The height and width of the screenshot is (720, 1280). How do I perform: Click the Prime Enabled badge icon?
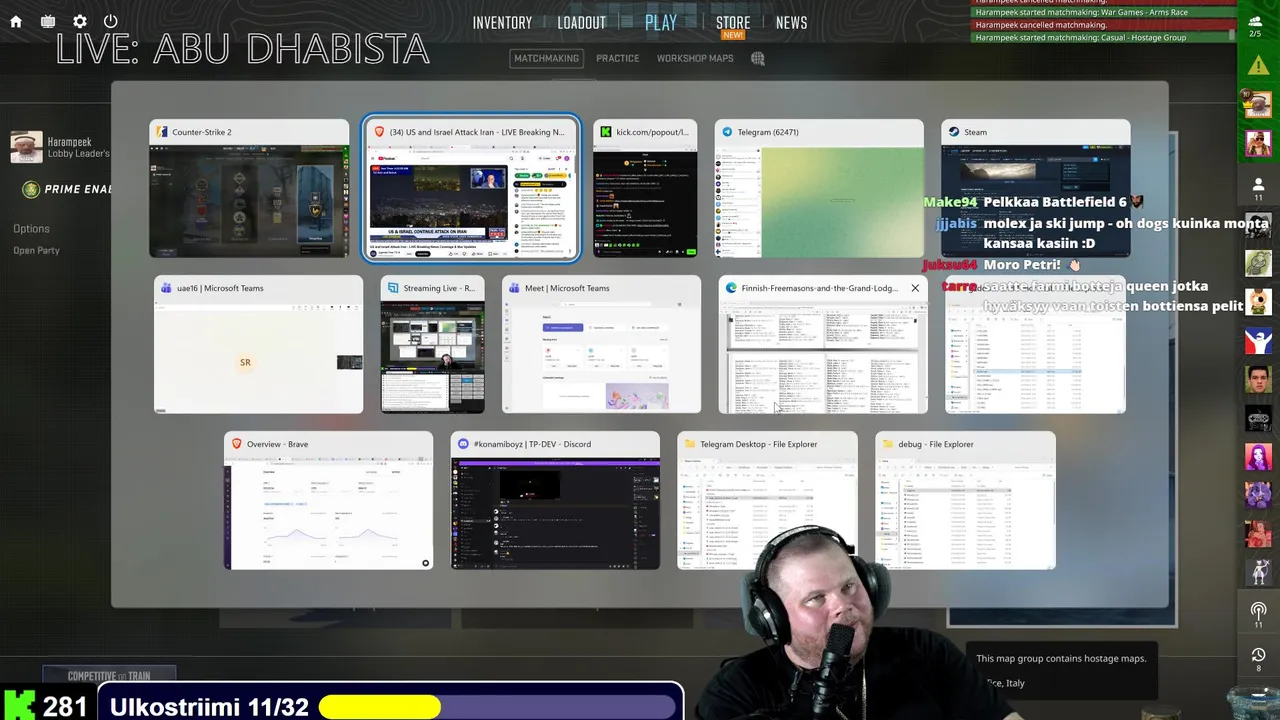pos(31,189)
